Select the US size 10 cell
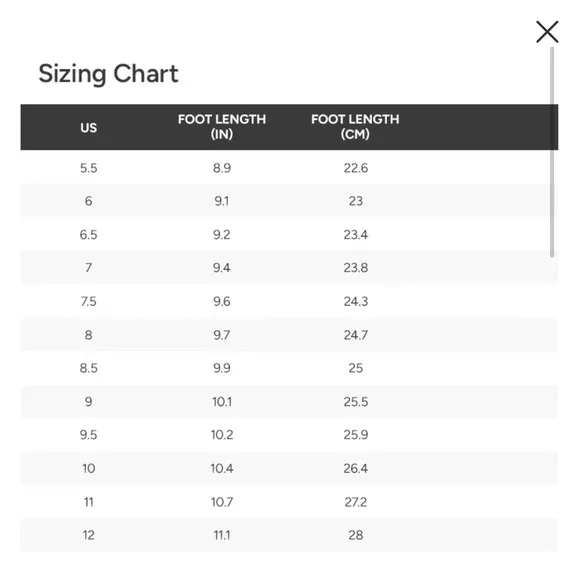The image size is (580, 580). point(88,468)
